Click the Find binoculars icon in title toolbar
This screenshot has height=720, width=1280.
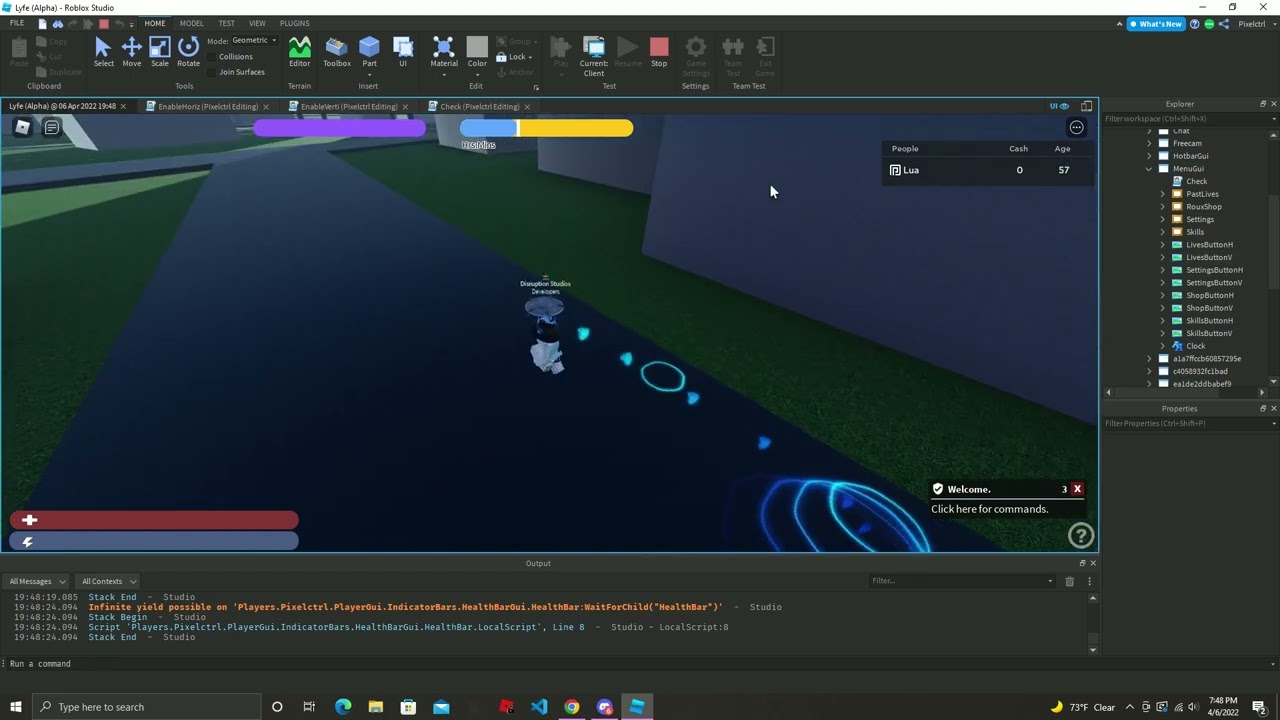57,23
